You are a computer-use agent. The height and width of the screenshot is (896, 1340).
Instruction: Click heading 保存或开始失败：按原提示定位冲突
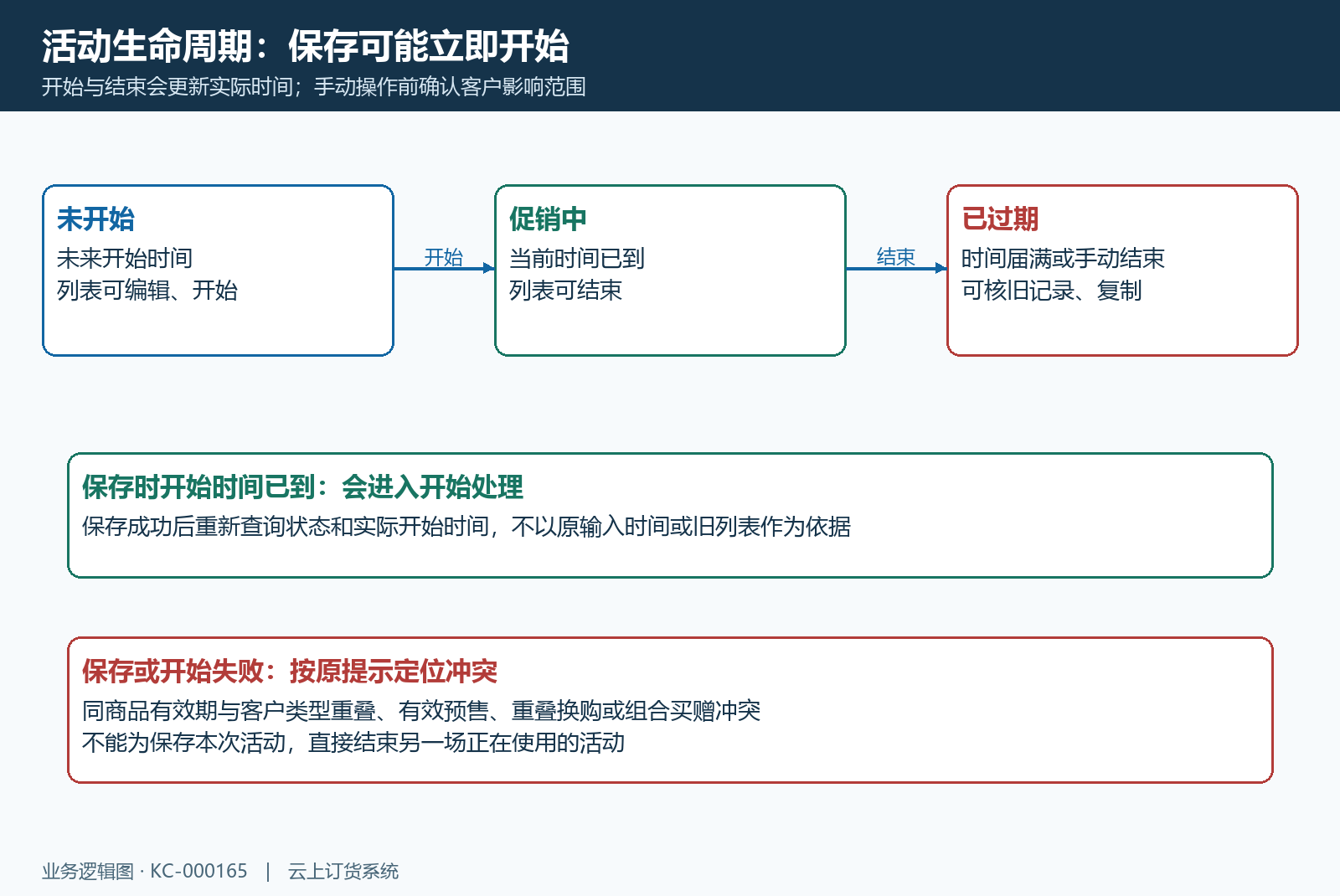pyautogui.click(x=290, y=672)
